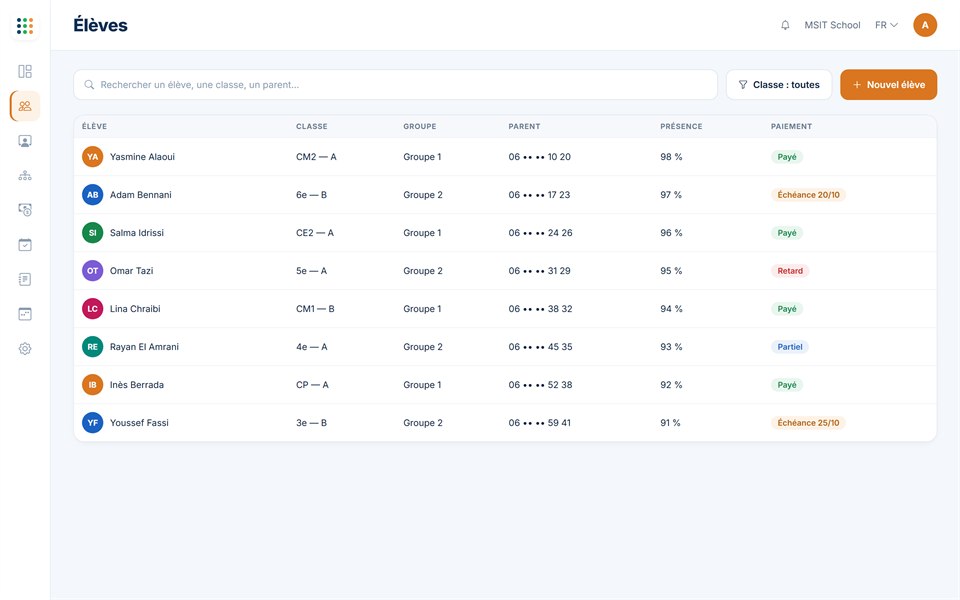Viewport: 960px width, 600px height.
Task: Click the colored dots app logo
Action: (25, 26)
